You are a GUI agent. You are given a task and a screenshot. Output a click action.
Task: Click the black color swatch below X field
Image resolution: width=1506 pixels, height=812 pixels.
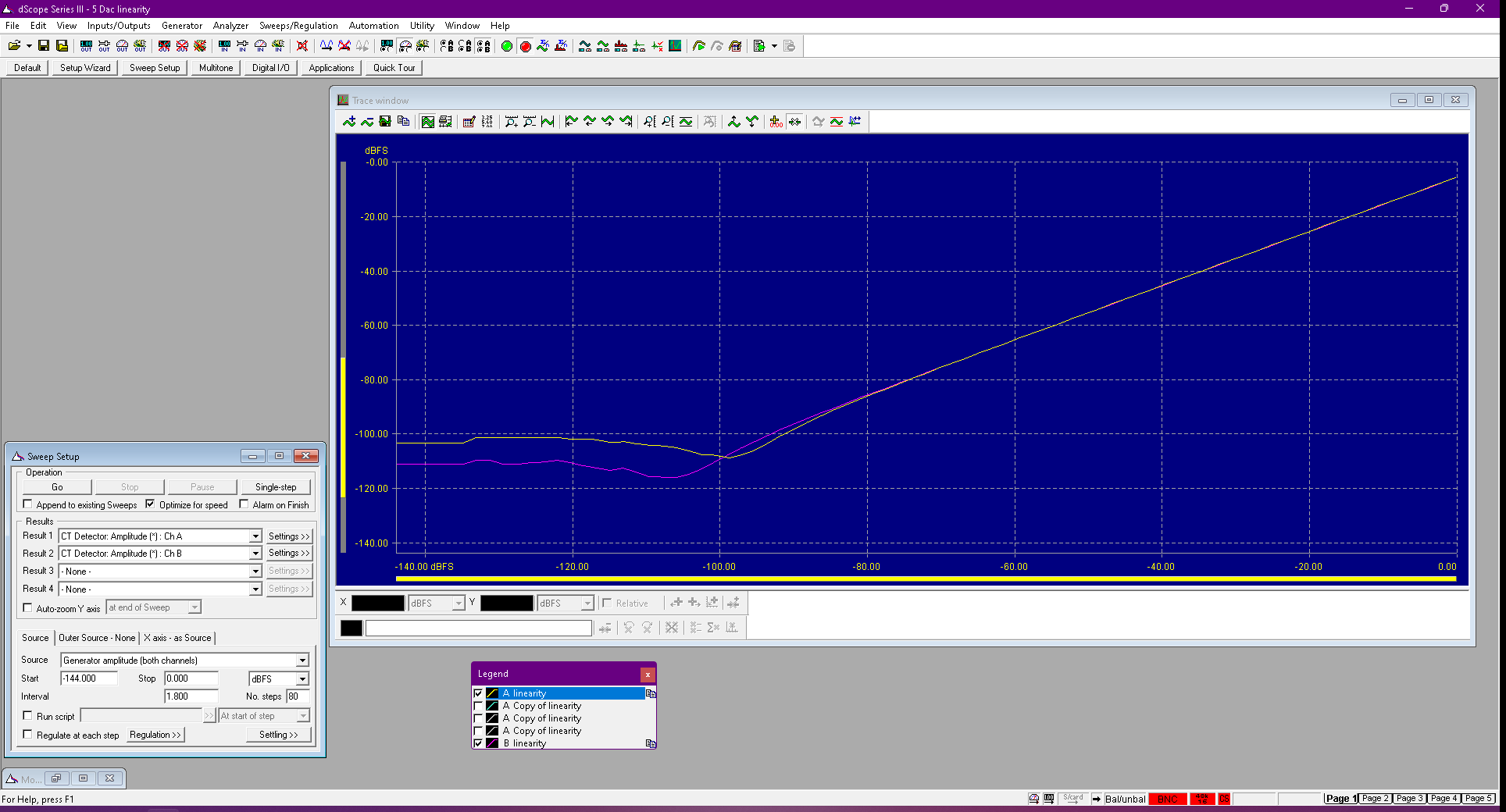coord(352,628)
